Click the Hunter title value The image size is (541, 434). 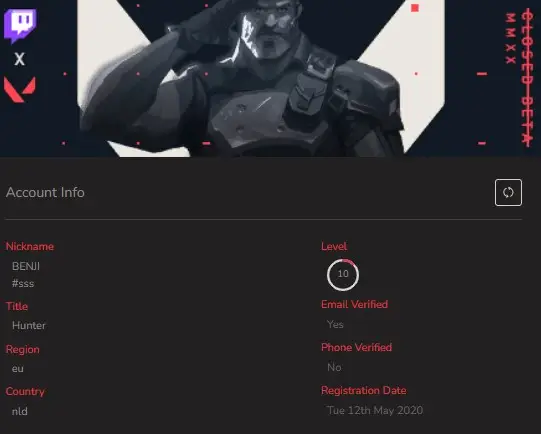(29, 325)
